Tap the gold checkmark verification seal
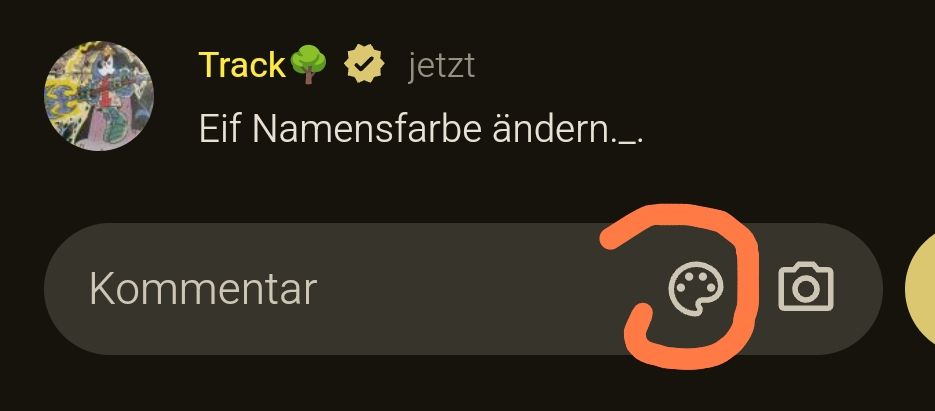Viewport: 935px width, 411px height. point(364,66)
